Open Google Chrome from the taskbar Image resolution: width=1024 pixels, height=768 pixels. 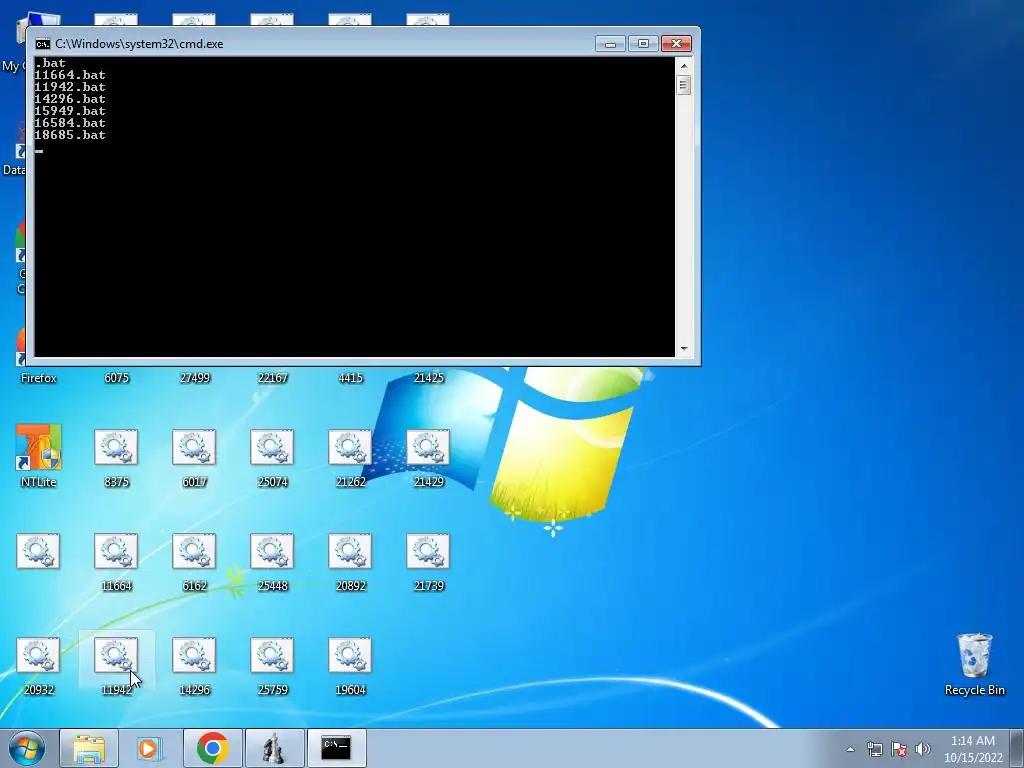point(212,748)
